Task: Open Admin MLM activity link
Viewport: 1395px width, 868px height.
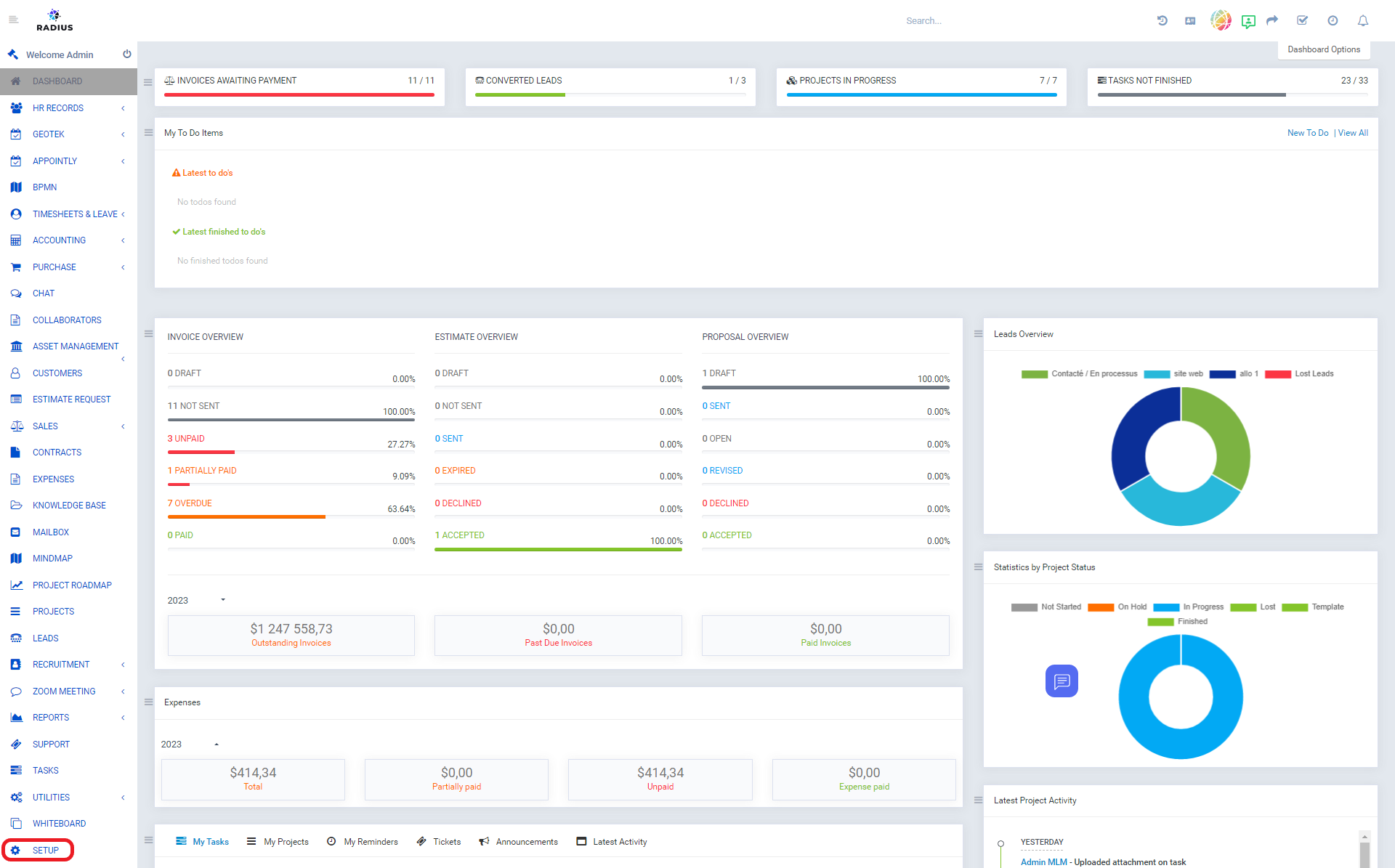Action: coord(1044,862)
